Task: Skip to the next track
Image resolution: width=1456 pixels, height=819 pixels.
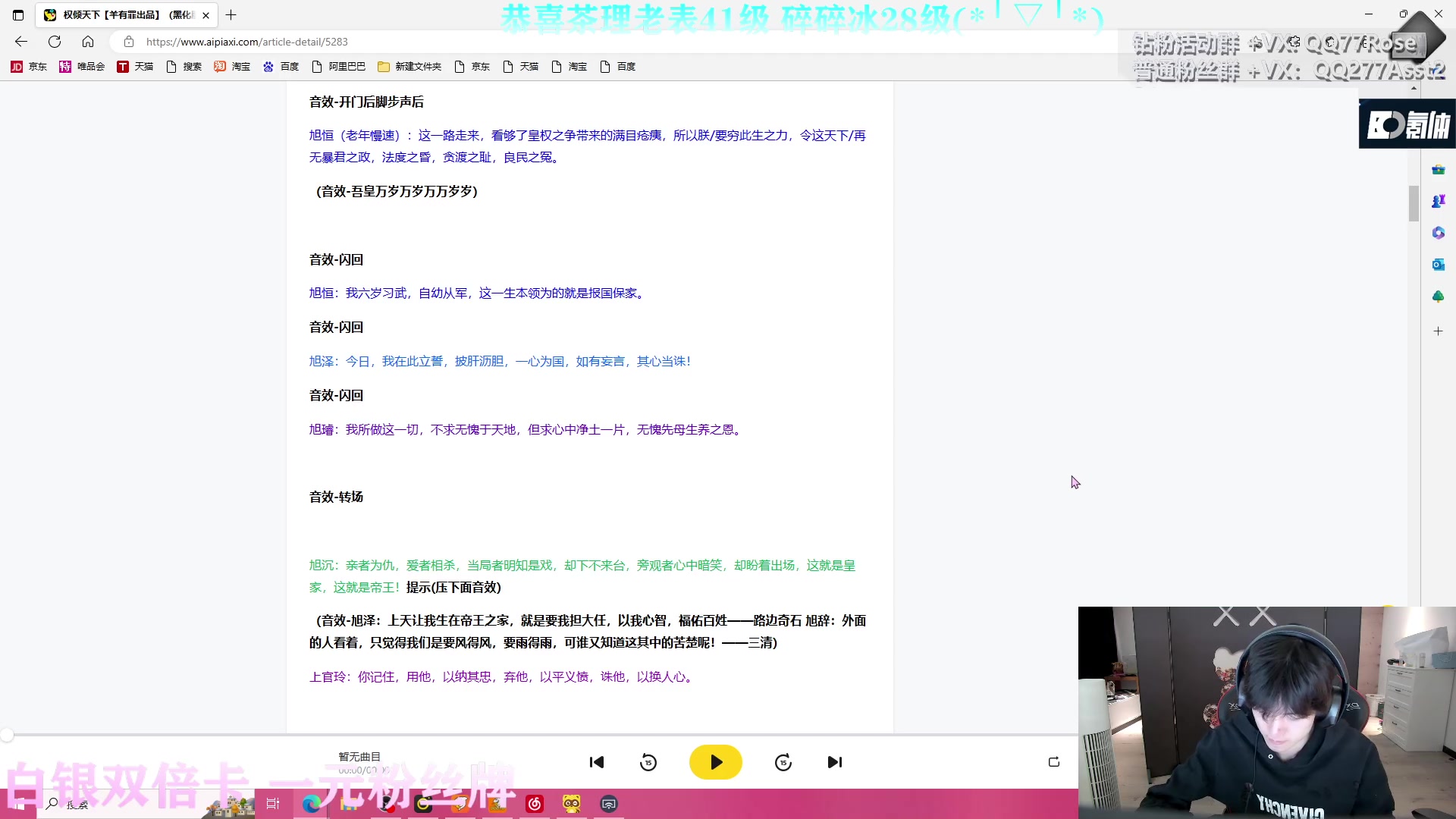Action: pos(835,762)
